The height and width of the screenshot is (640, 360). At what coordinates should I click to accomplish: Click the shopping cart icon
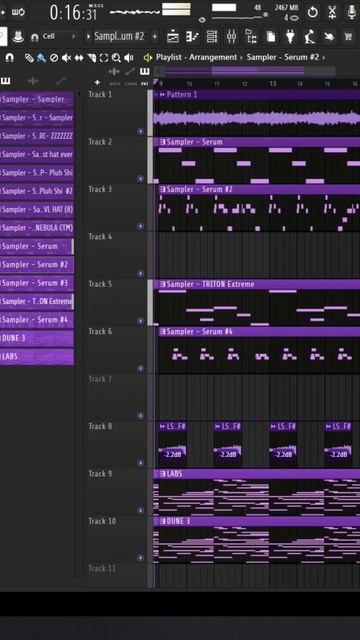coord(348,37)
